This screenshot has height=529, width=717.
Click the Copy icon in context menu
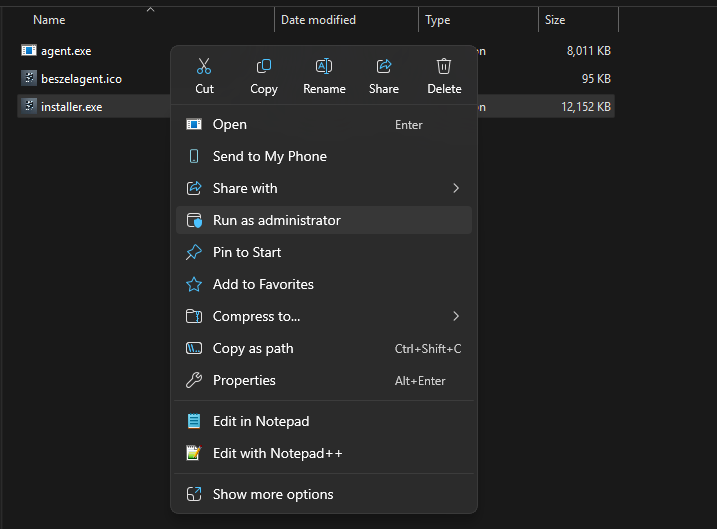[x=264, y=67]
